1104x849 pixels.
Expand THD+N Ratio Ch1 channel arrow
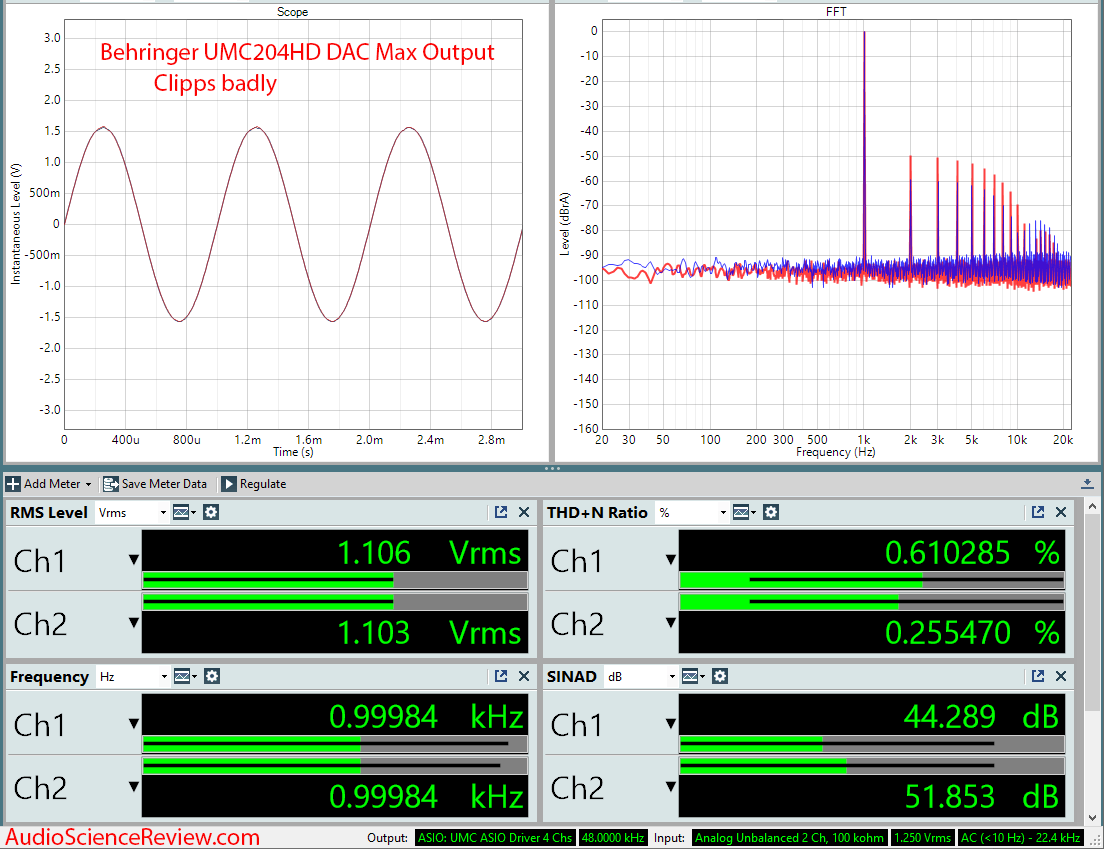tap(671, 560)
